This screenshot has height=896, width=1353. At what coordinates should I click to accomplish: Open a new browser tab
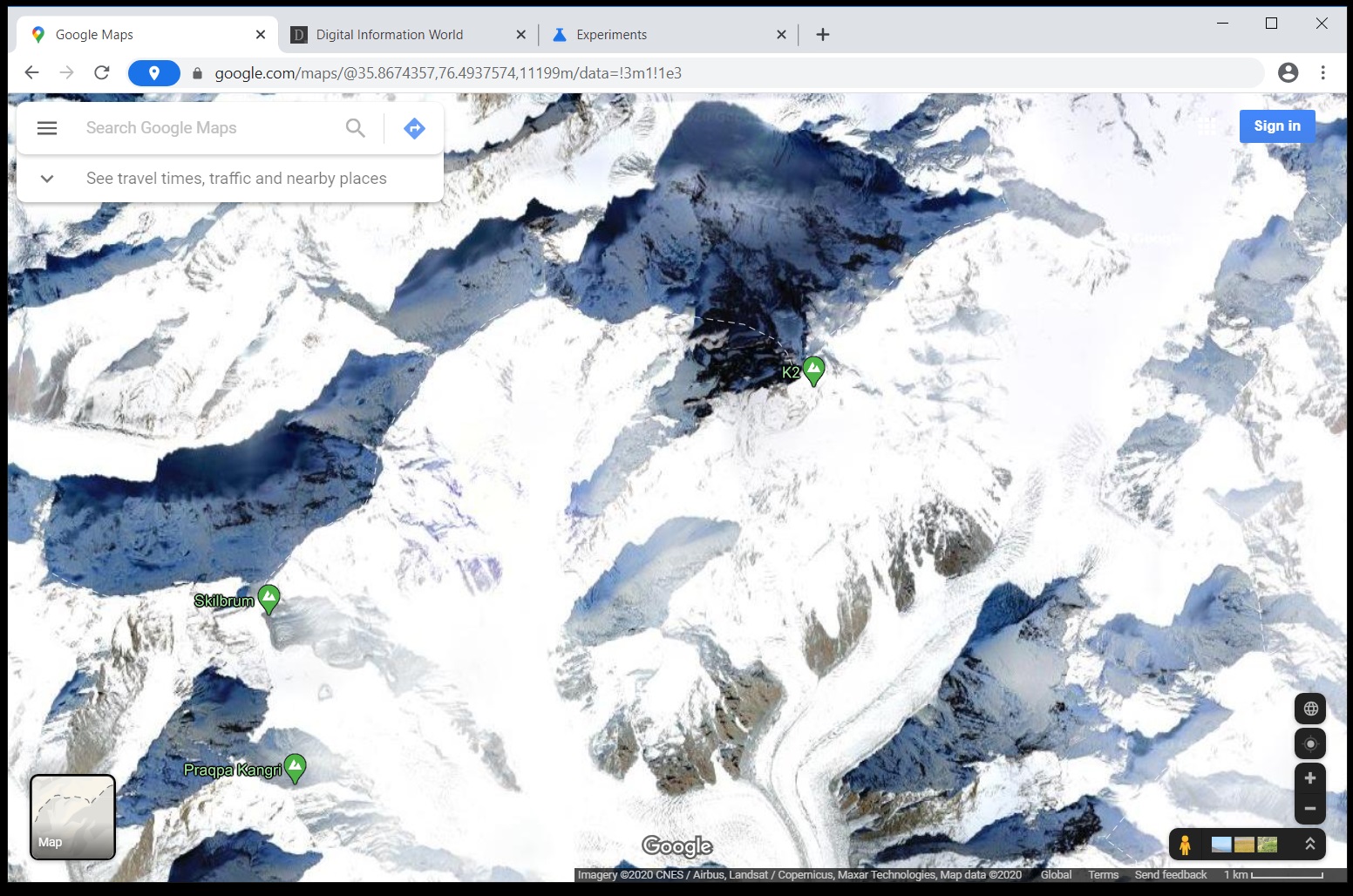823,35
